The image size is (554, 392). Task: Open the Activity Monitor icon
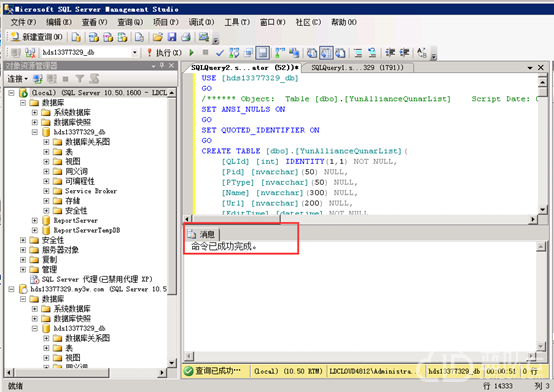coord(204,37)
